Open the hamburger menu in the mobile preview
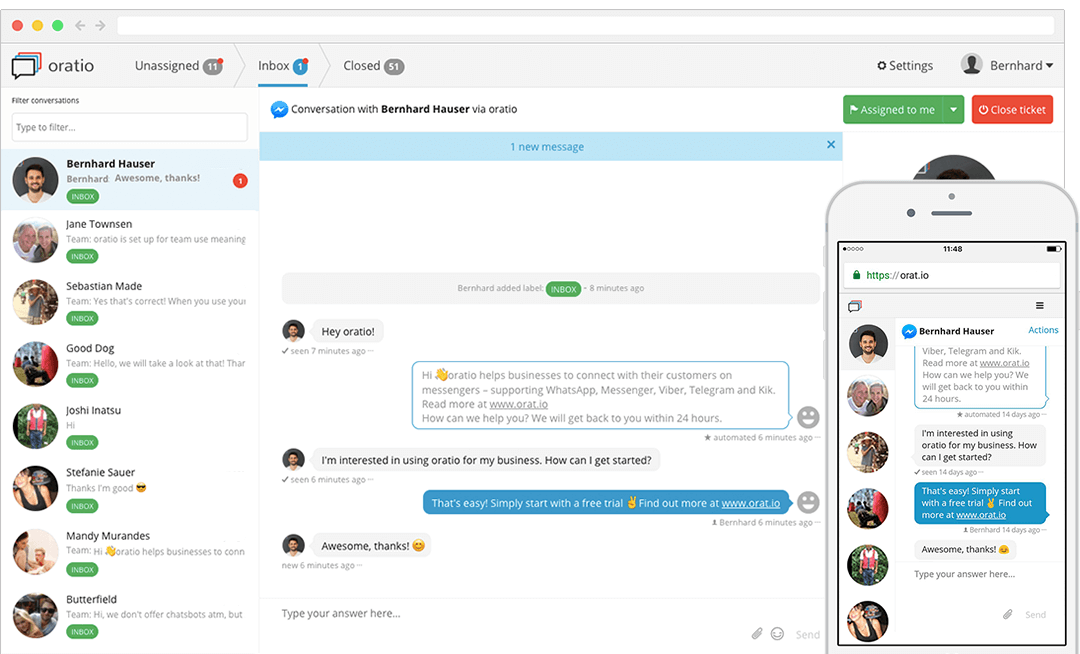Viewport: 1080px width, 654px height. point(1041,306)
